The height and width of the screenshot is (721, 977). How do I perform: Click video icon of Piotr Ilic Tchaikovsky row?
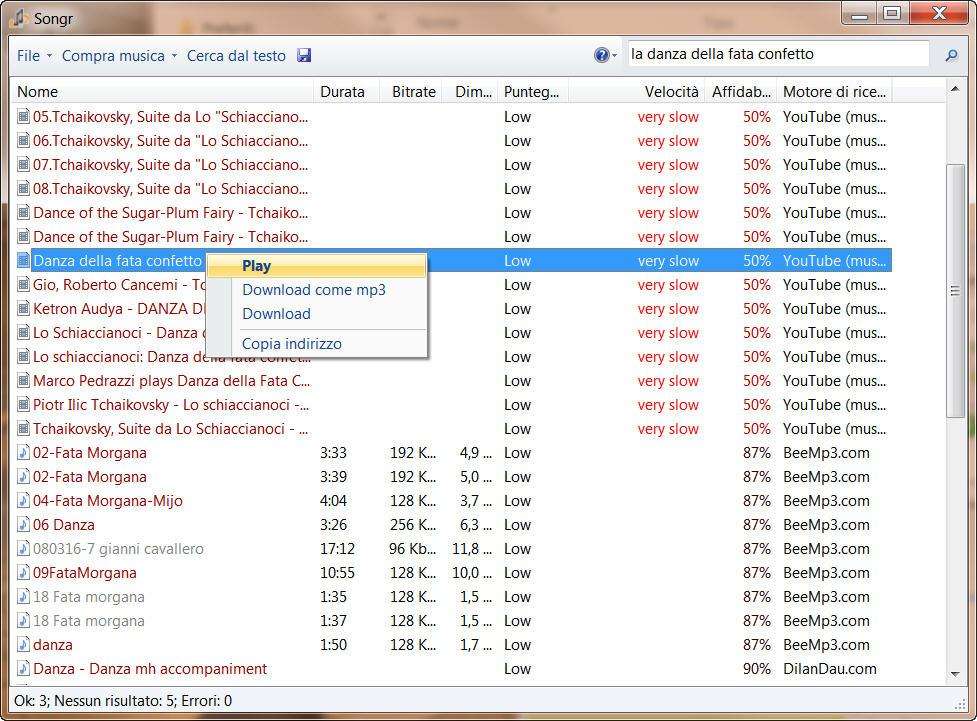tap(23, 404)
